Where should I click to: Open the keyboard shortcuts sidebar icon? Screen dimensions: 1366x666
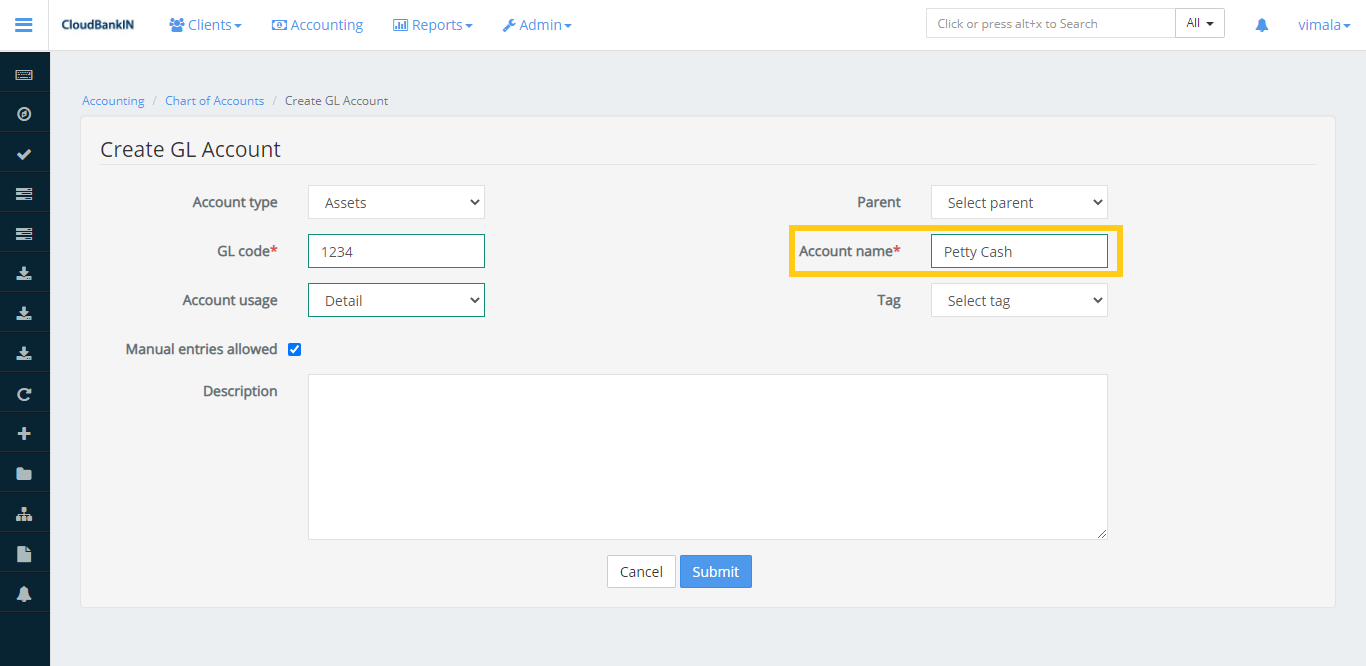[x=25, y=72]
